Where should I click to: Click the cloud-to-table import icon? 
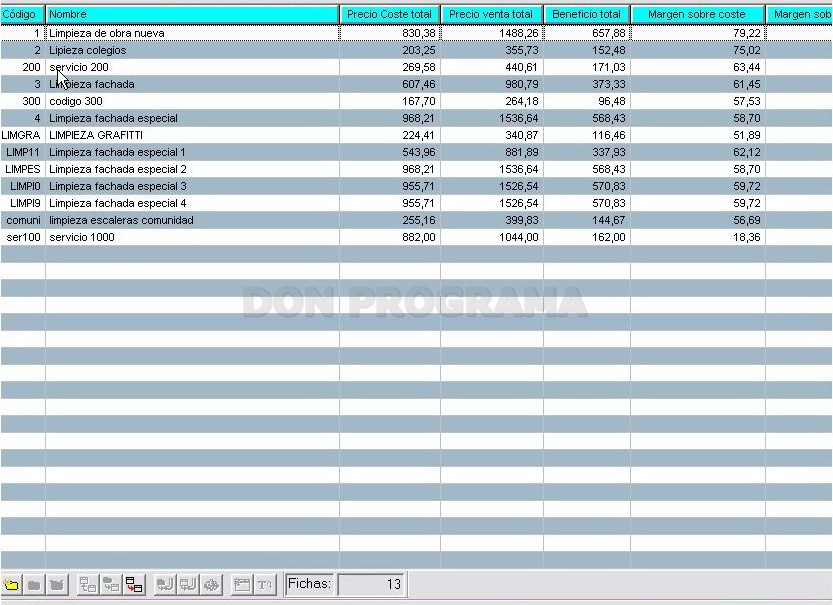pyautogui.click(x=111, y=585)
